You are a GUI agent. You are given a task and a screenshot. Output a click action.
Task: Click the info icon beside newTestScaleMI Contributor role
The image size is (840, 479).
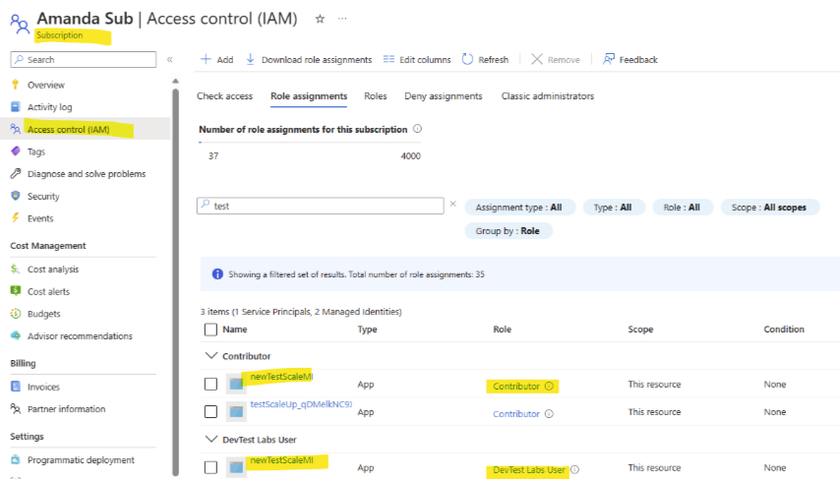549,386
